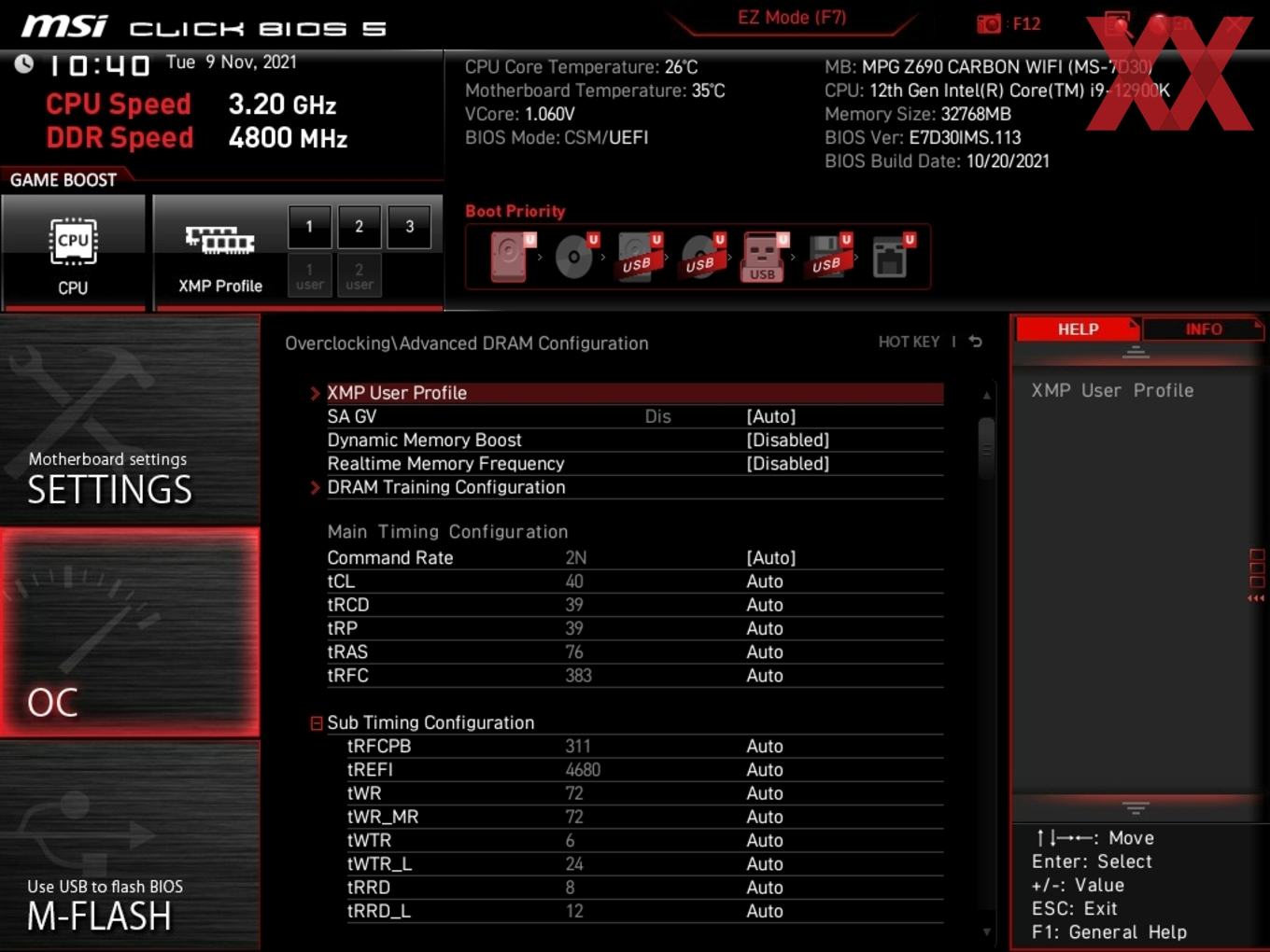
Task: Click the back arrow next to HOT KEY
Action: pos(976,342)
